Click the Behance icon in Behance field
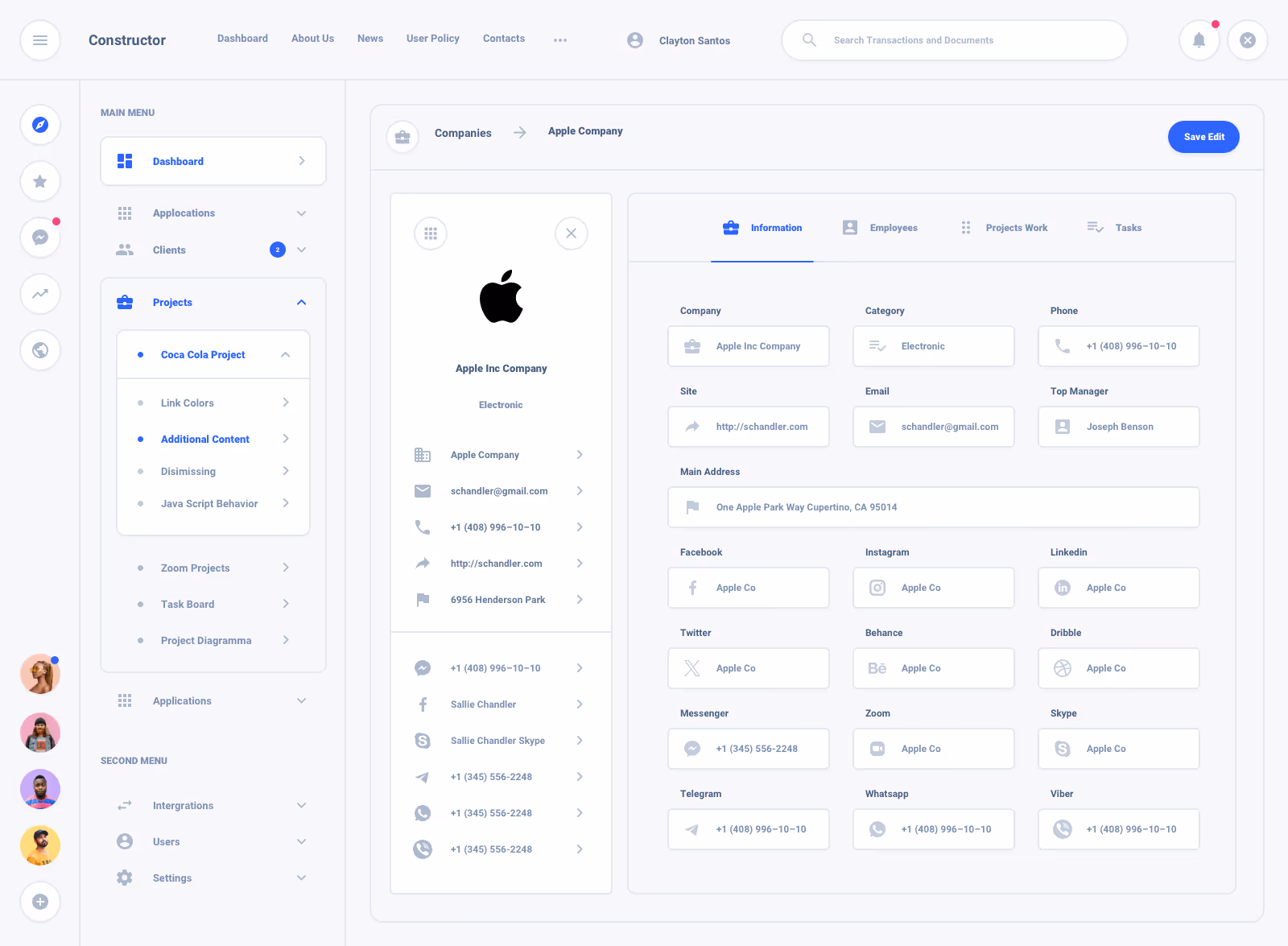This screenshot has width=1288, height=946. [x=877, y=668]
